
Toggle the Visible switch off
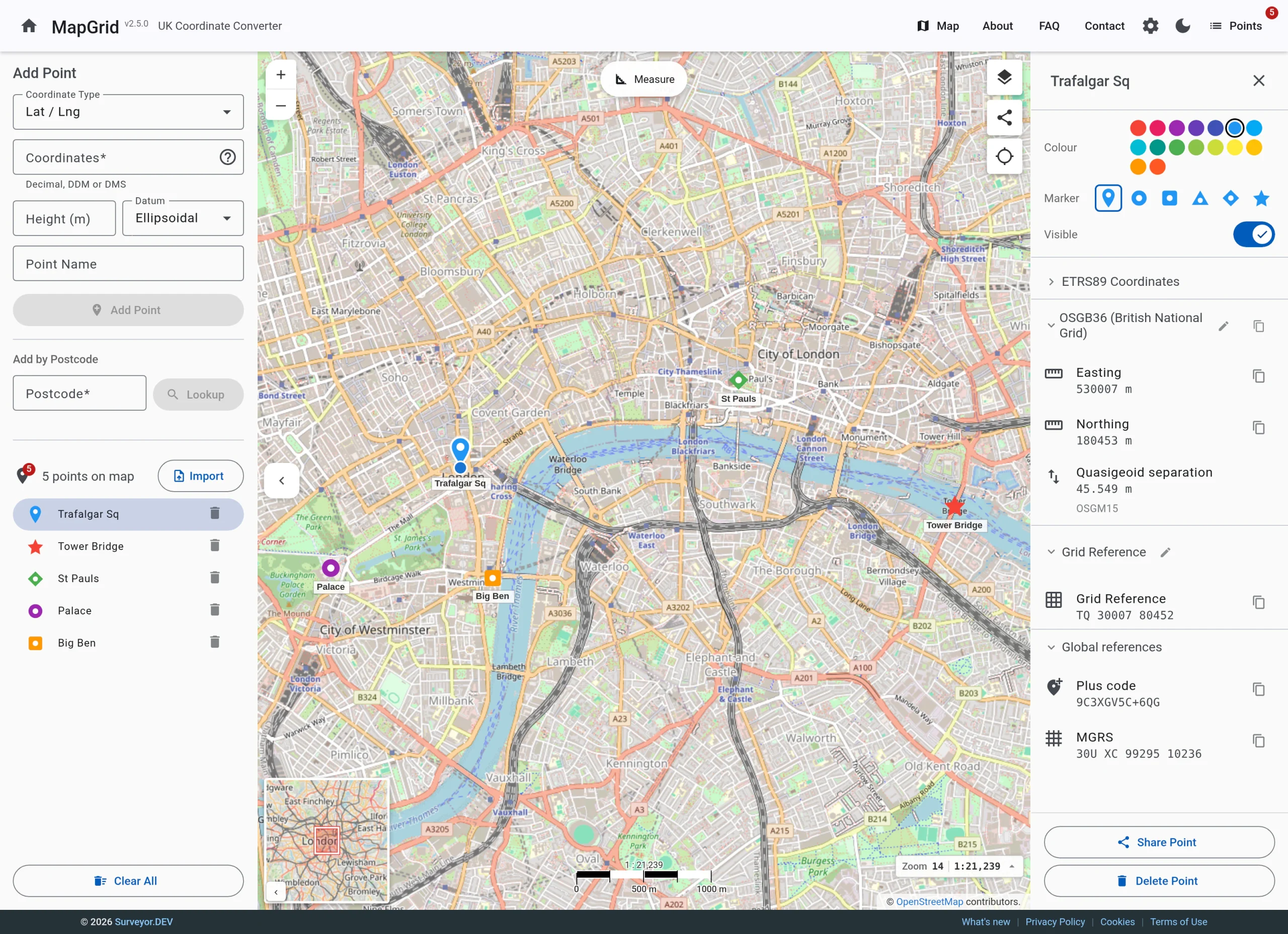click(1253, 235)
